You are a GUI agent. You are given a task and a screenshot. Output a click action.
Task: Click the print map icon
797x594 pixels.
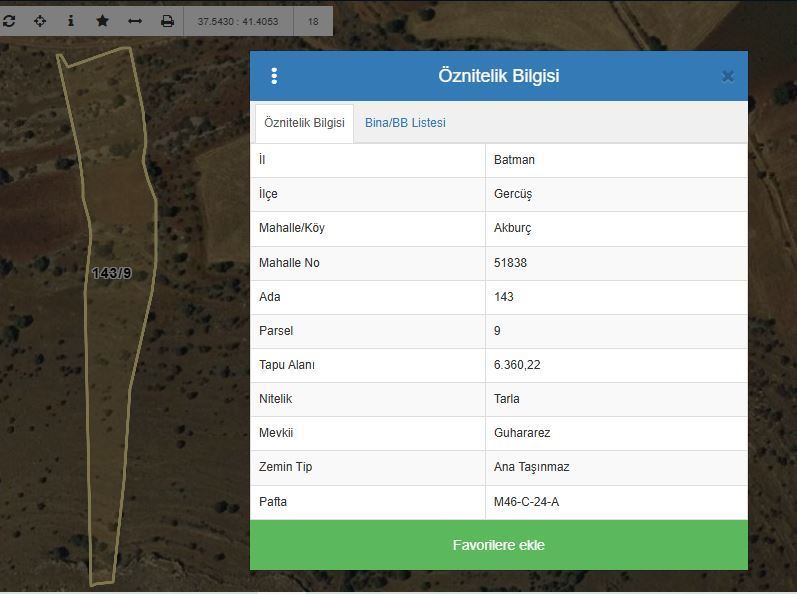pyautogui.click(x=167, y=21)
